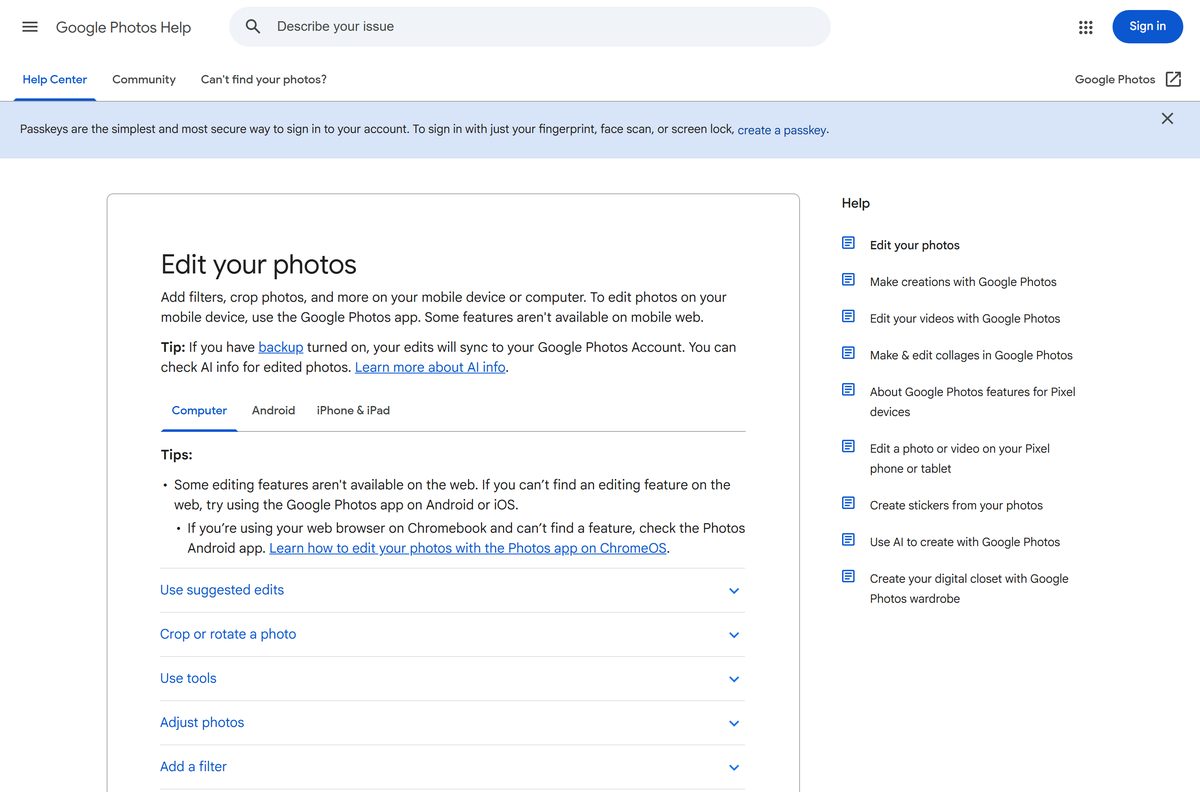The height and width of the screenshot is (792, 1200).
Task: Open About Google Photos features for Pixel devices
Action: [x=973, y=402]
